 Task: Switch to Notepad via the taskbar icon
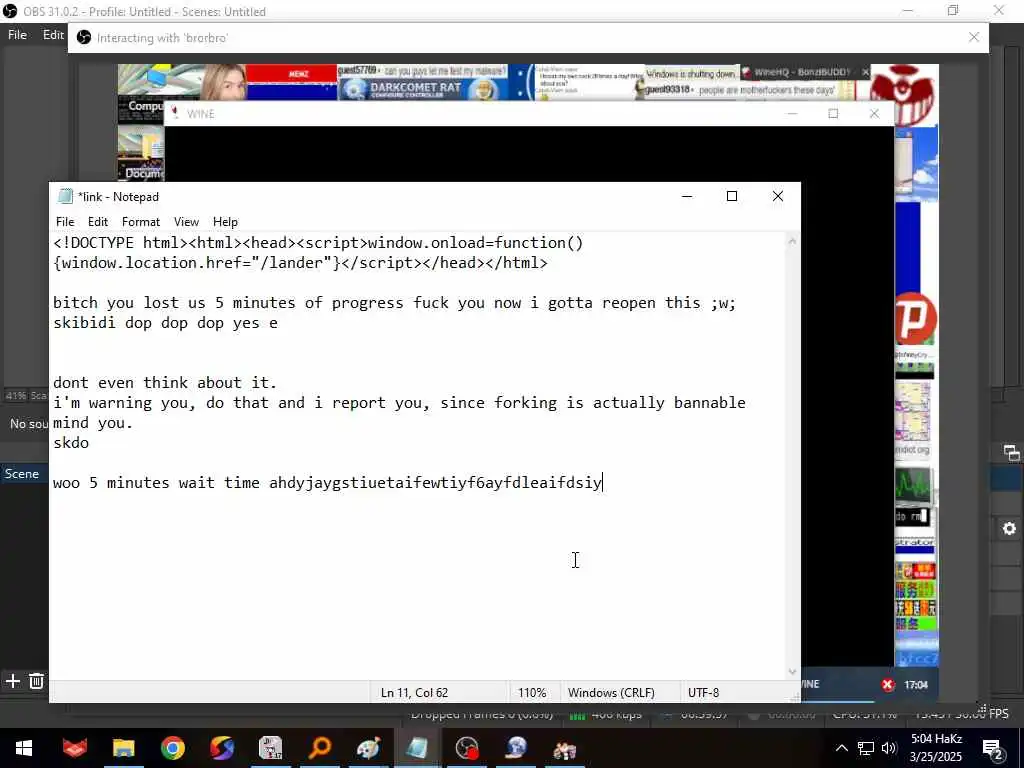417,748
